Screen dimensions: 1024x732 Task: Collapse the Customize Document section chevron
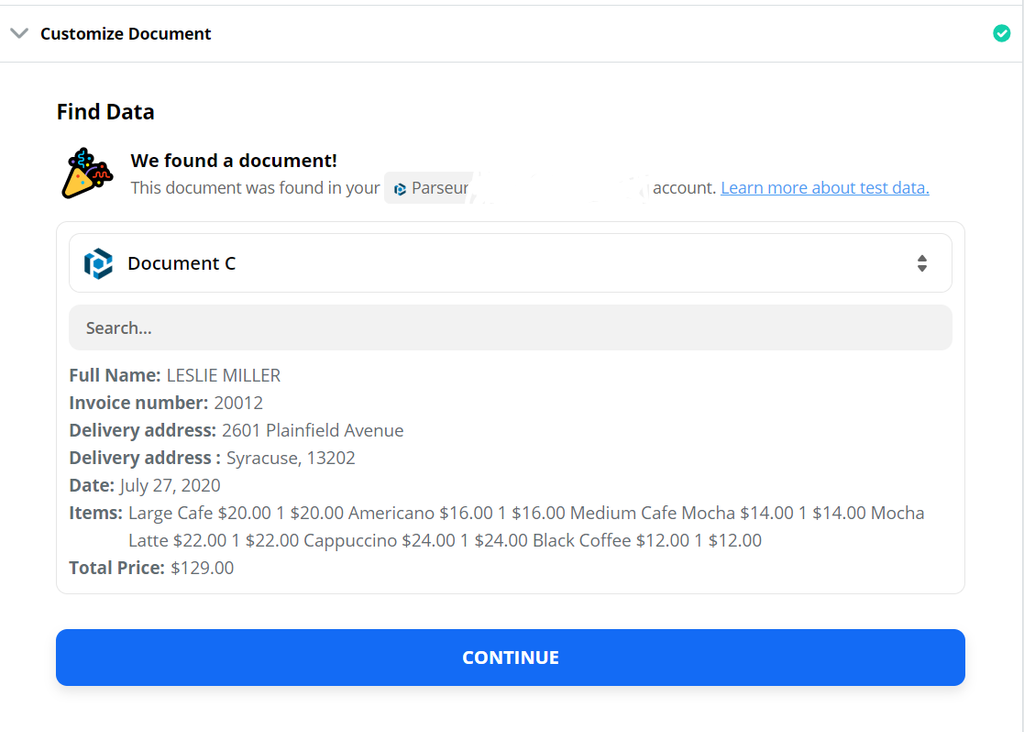[x=19, y=33]
